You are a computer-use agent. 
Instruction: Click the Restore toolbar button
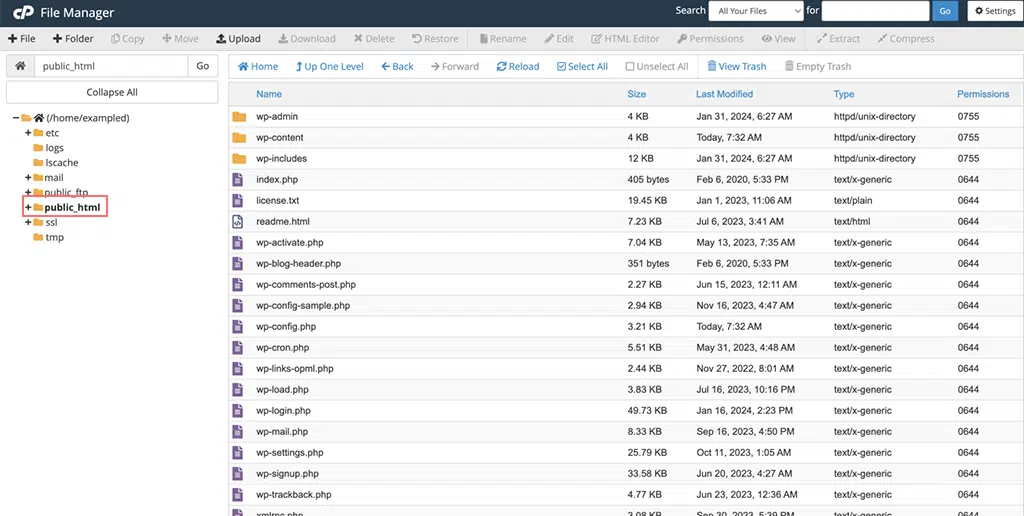pyautogui.click(x=435, y=39)
